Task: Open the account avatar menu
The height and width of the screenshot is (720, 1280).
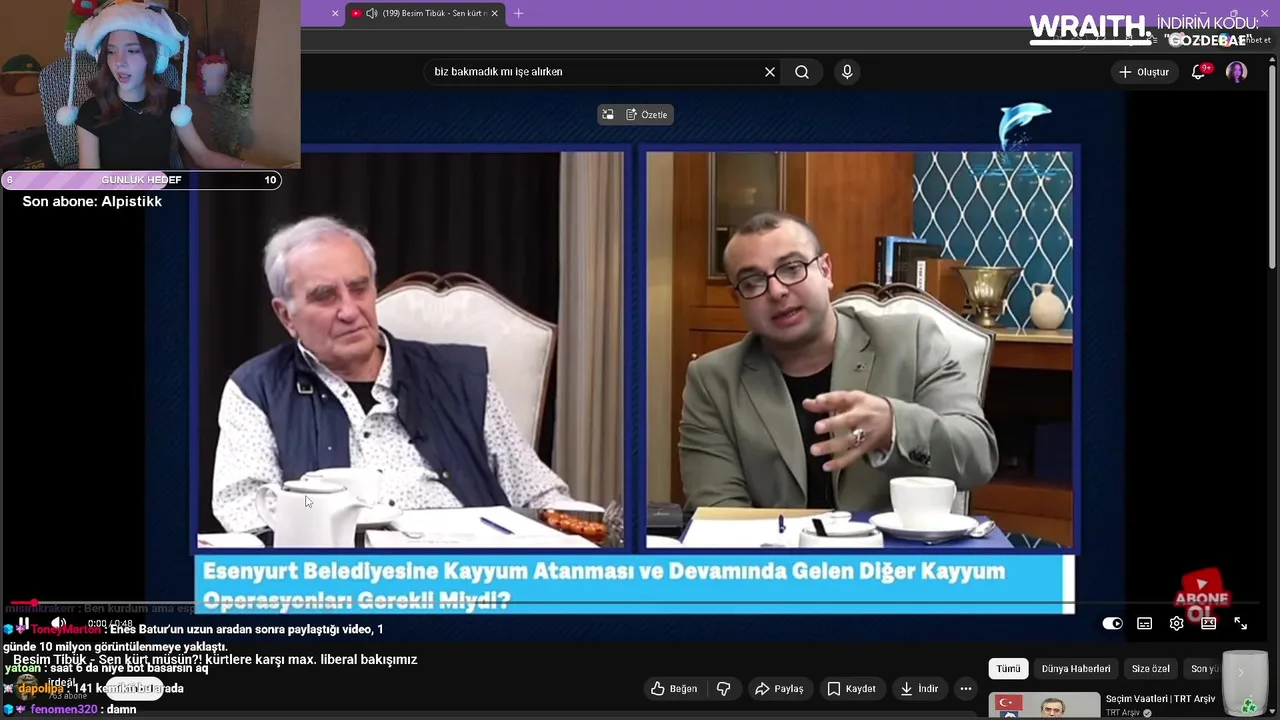Action: click(1237, 72)
